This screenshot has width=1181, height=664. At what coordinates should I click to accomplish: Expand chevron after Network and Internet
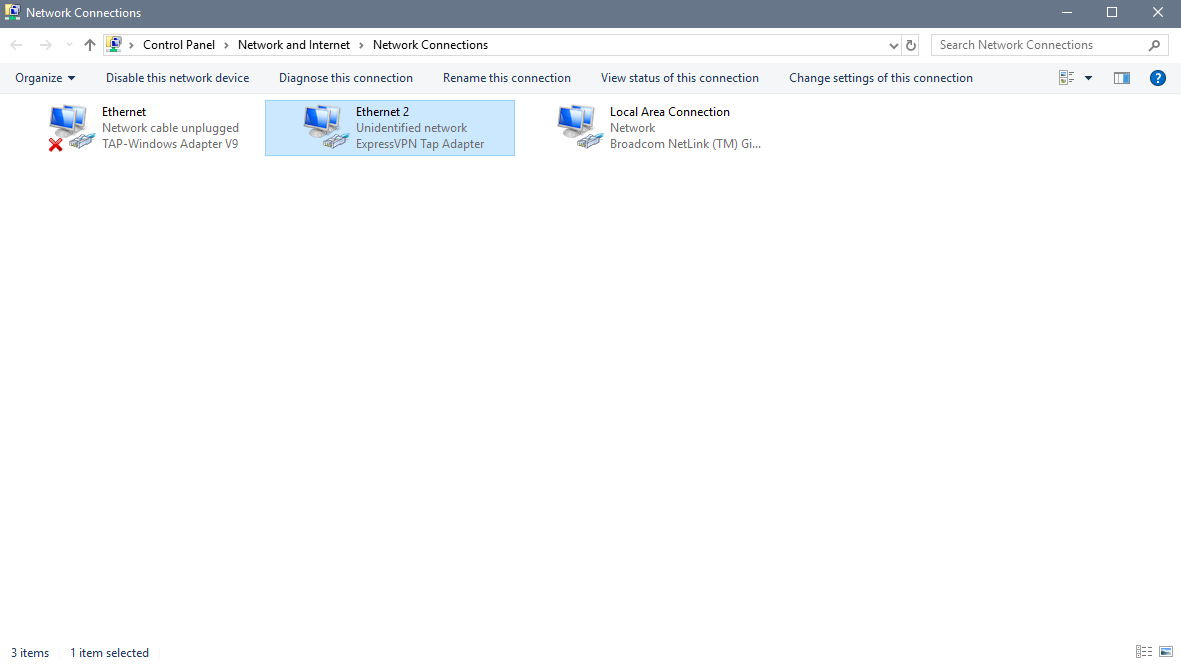362,45
